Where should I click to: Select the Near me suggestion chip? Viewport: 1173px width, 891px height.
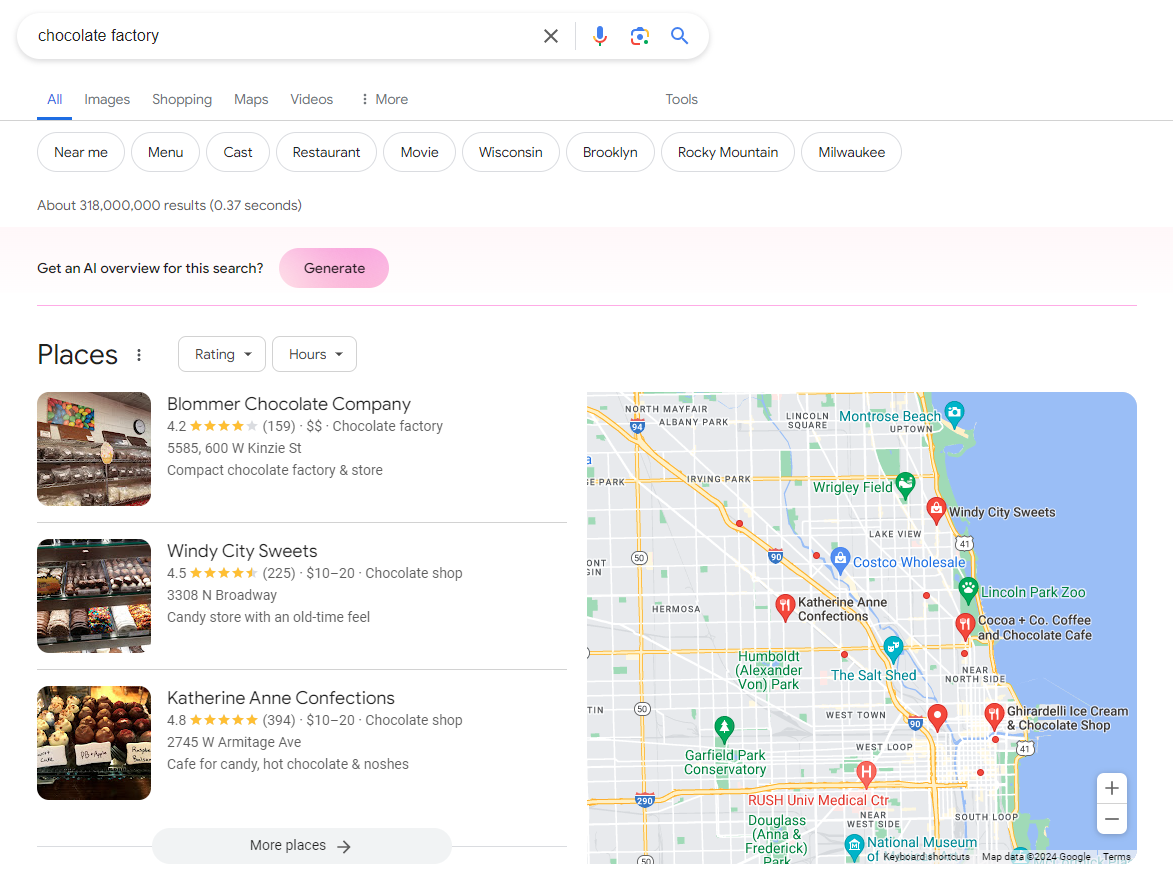(81, 152)
